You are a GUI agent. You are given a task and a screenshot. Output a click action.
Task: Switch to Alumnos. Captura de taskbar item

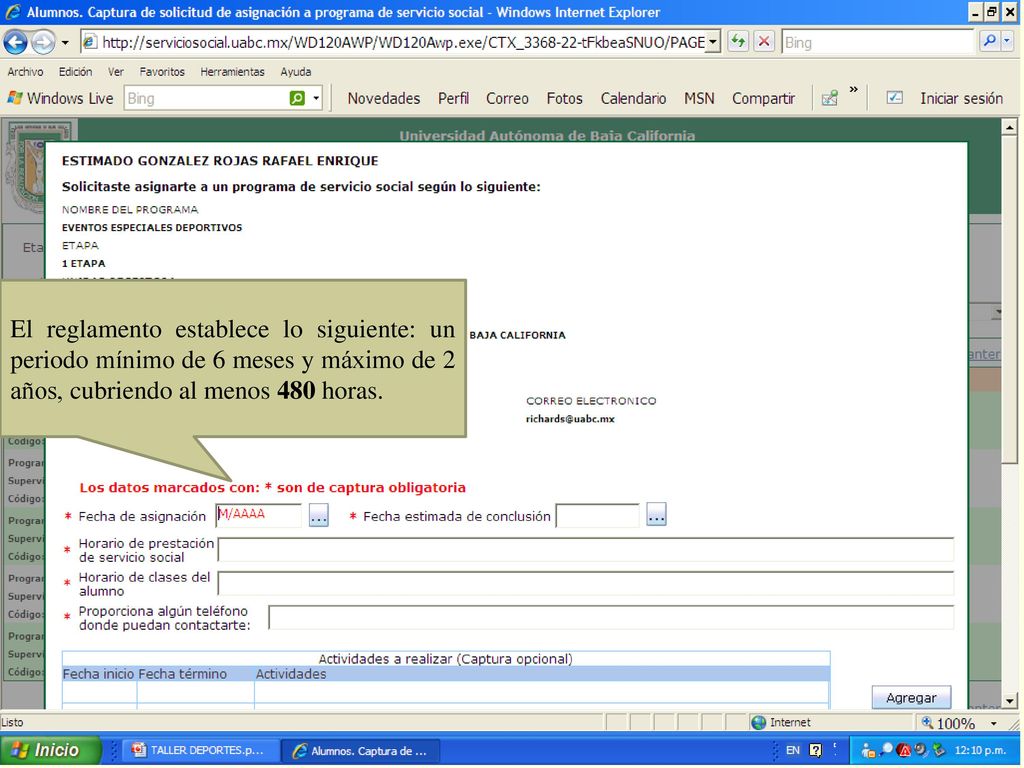point(361,751)
